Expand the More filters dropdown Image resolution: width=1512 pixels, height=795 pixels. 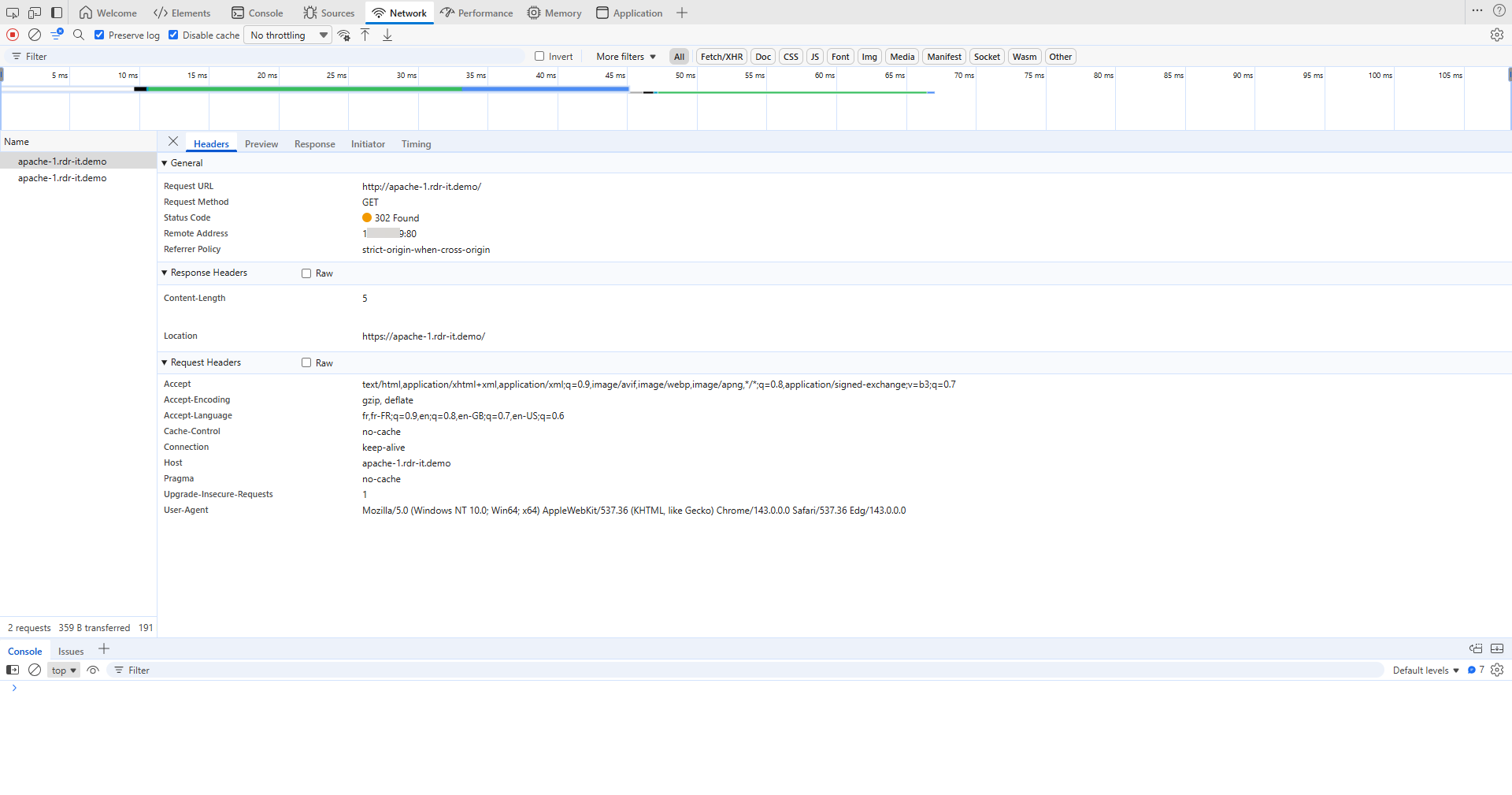pos(625,57)
